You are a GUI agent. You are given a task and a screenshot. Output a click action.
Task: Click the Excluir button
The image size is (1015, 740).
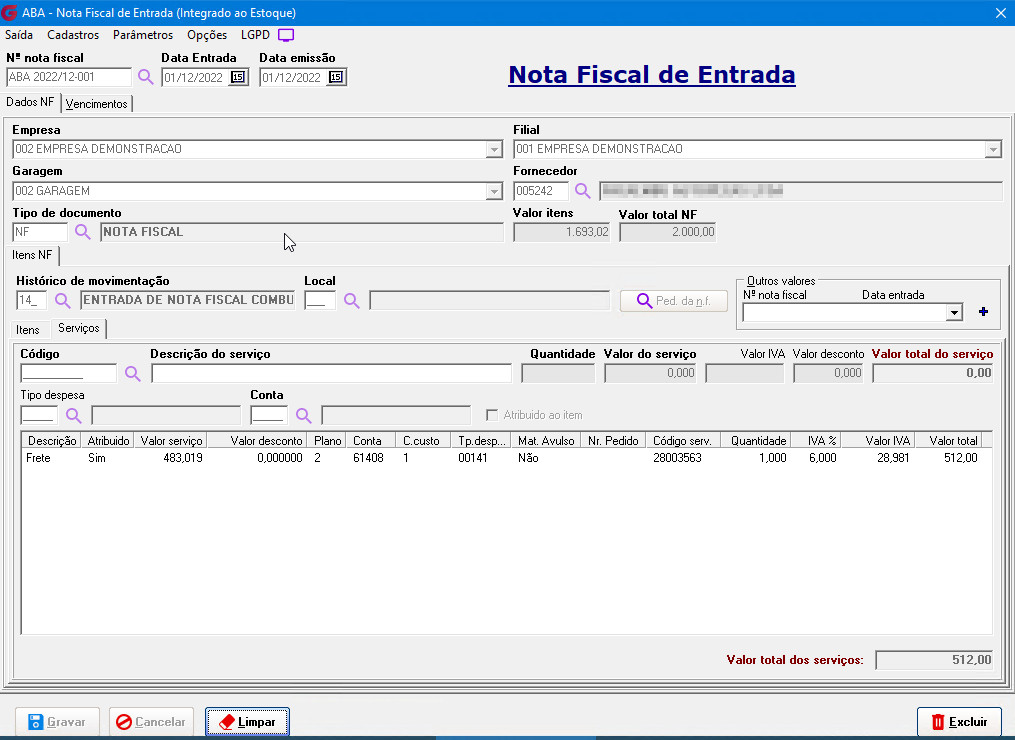coord(959,722)
